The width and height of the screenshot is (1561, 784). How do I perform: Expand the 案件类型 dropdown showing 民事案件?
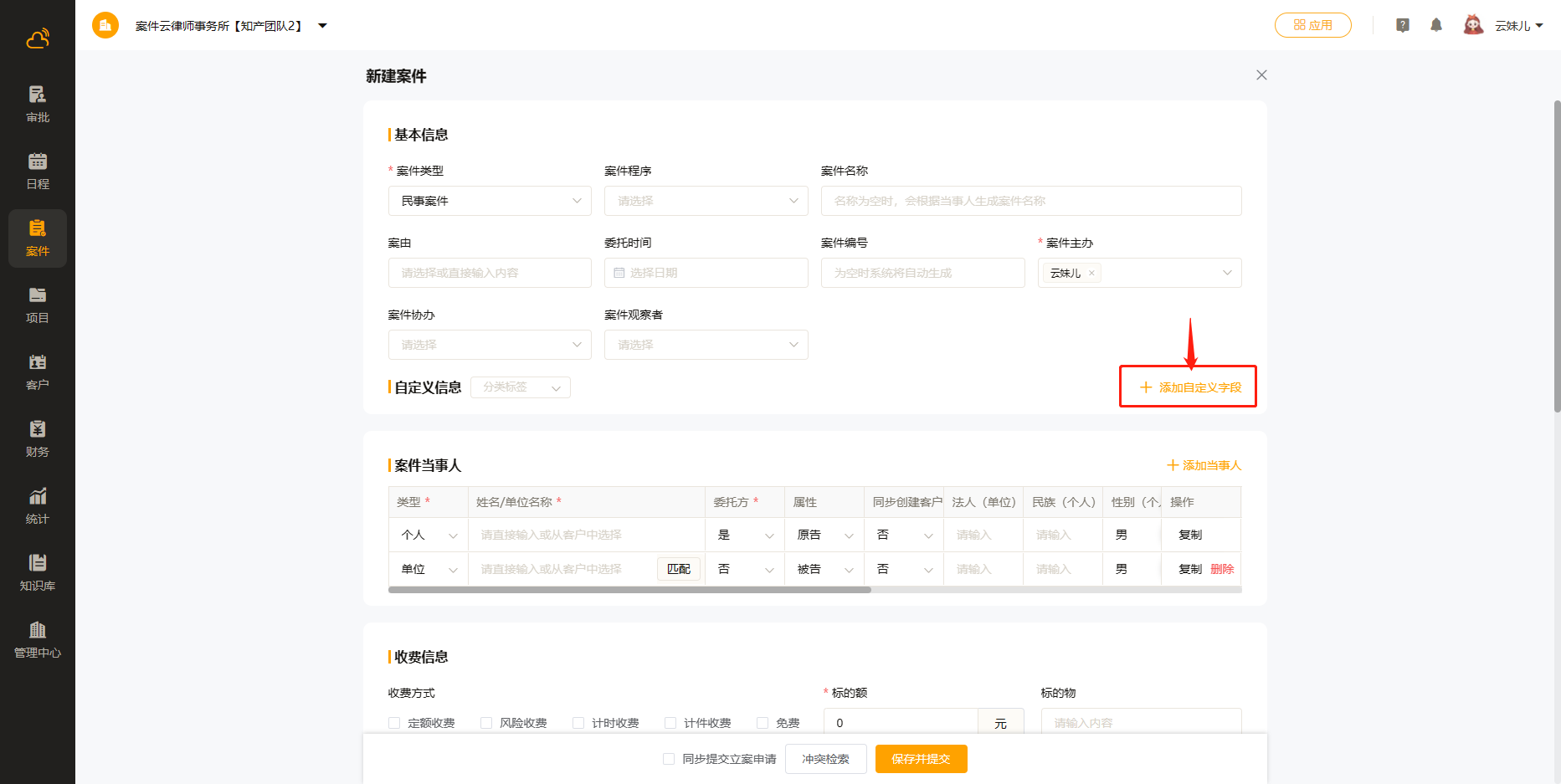tap(490, 201)
